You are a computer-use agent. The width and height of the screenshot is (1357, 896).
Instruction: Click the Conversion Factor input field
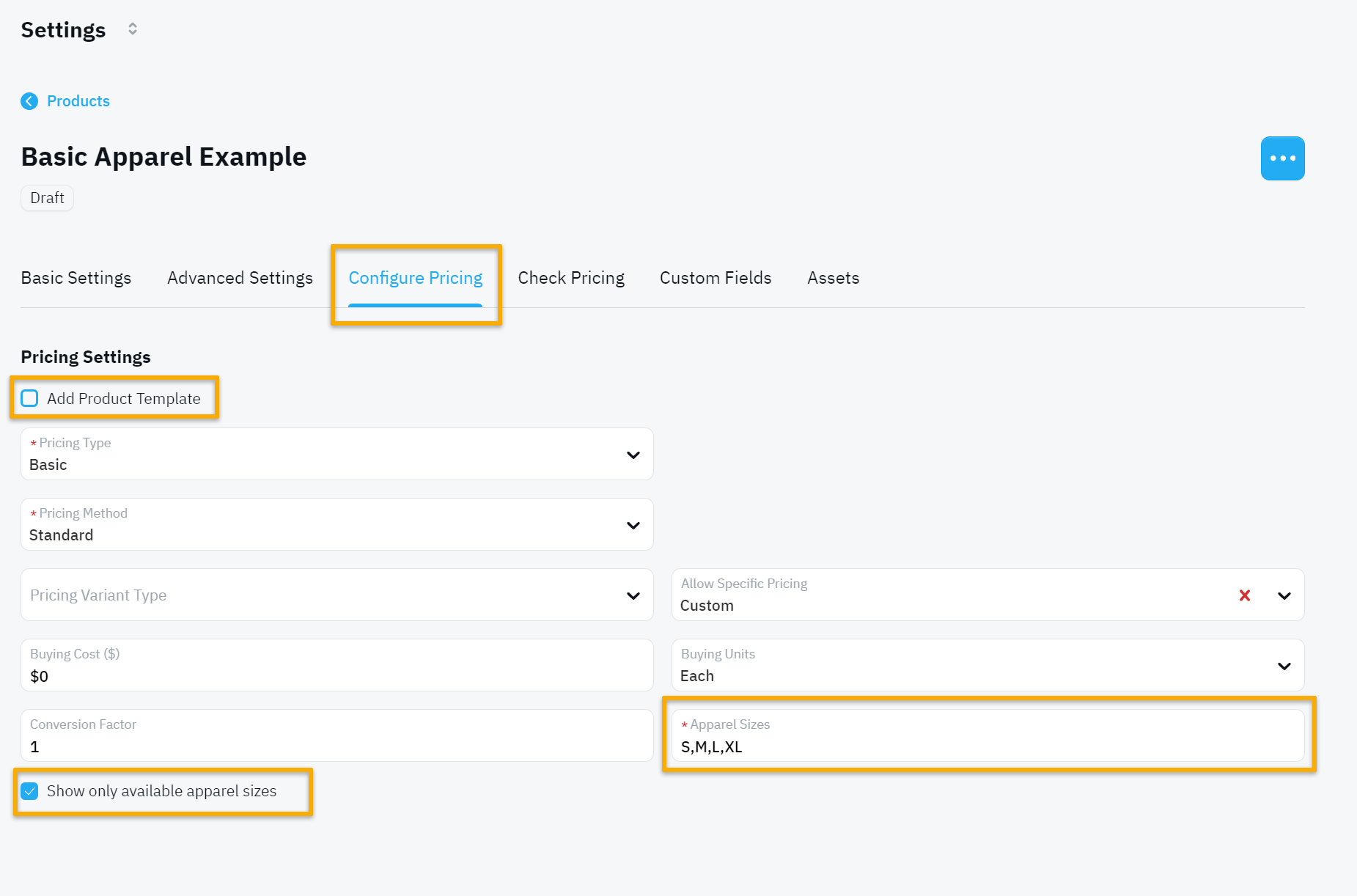click(337, 735)
